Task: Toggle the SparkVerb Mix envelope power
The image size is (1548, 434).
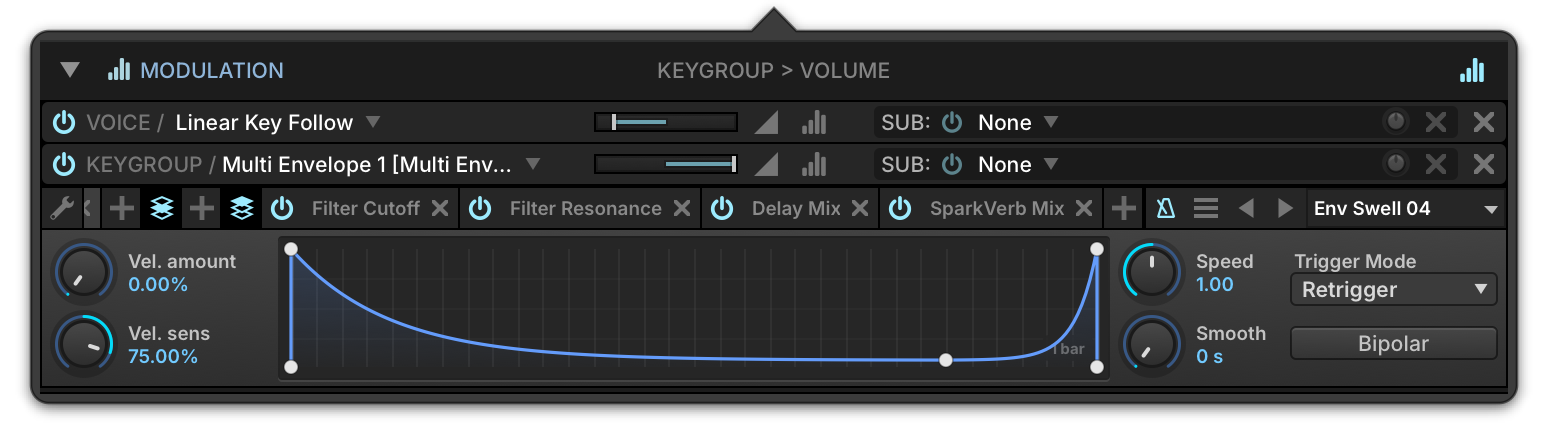Action: click(x=901, y=208)
